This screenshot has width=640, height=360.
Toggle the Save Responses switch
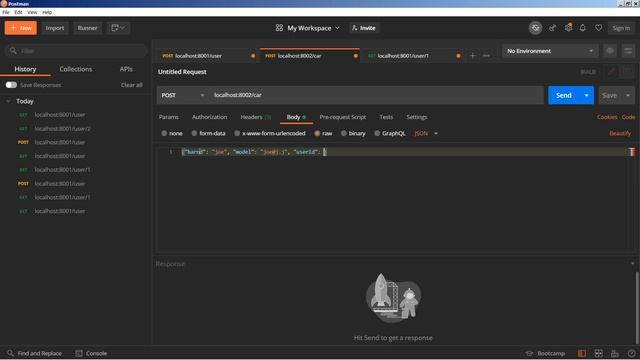[11, 85]
